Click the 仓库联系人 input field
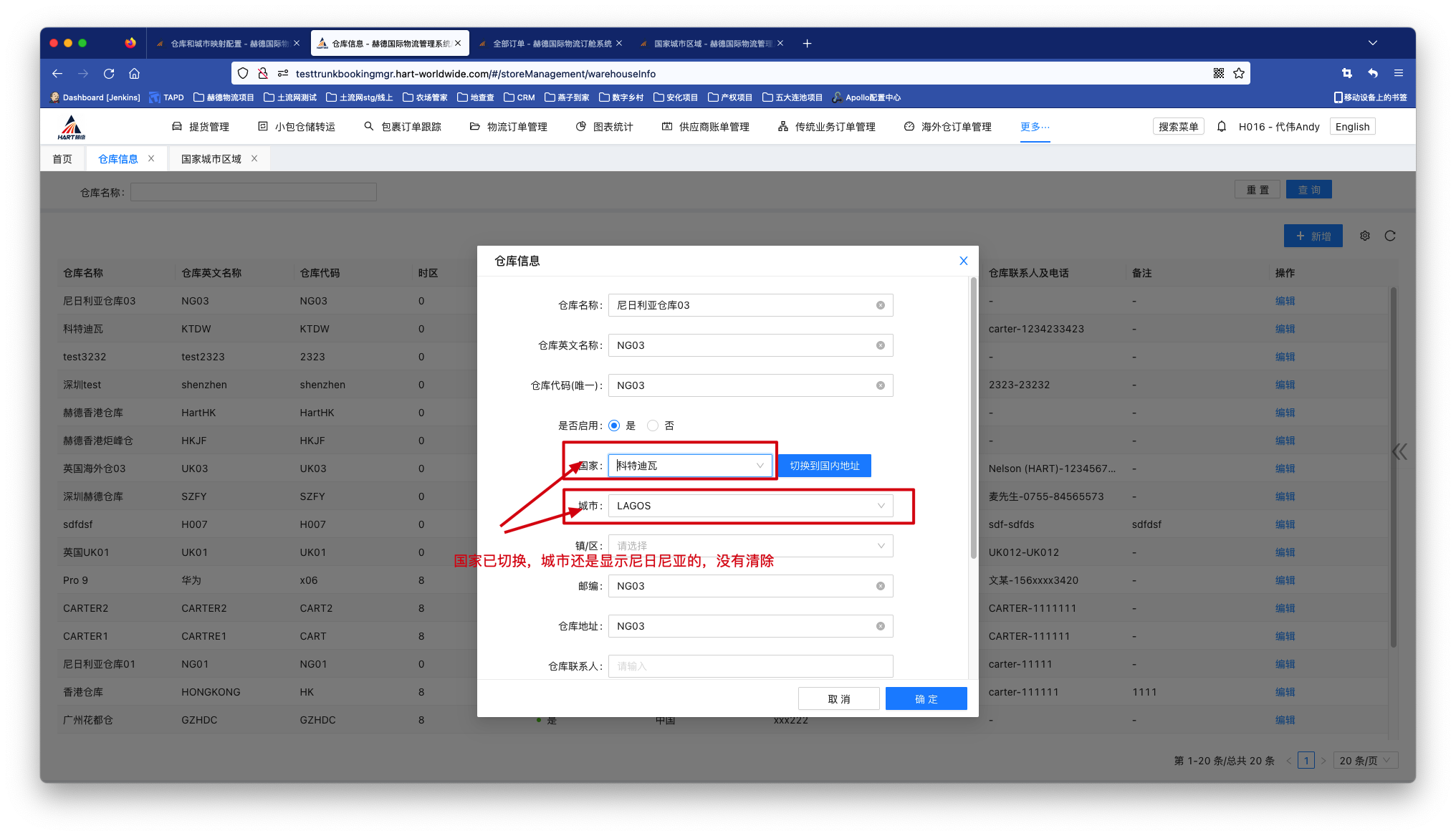Screen dimensions: 1456x836 (750, 666)
